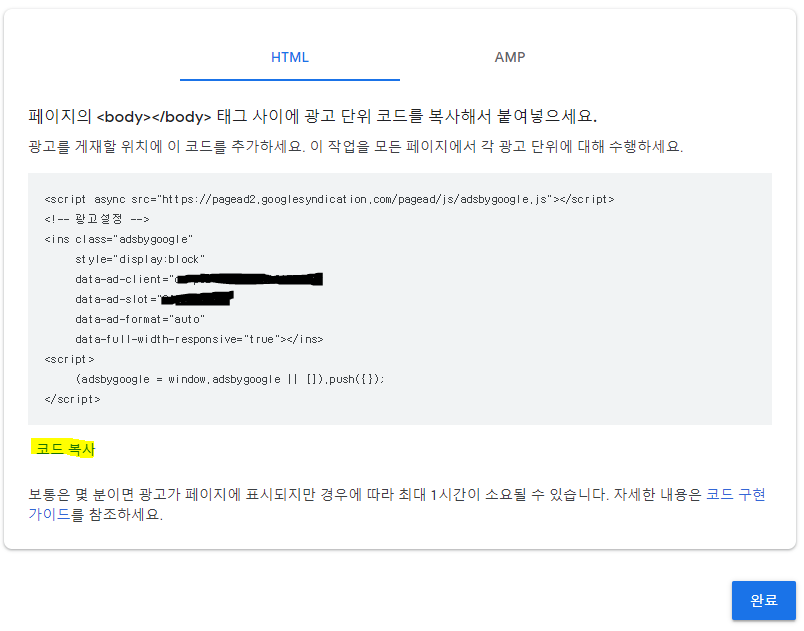
Task: Click the adsbygoogle push code line
Action: [230, 379]
